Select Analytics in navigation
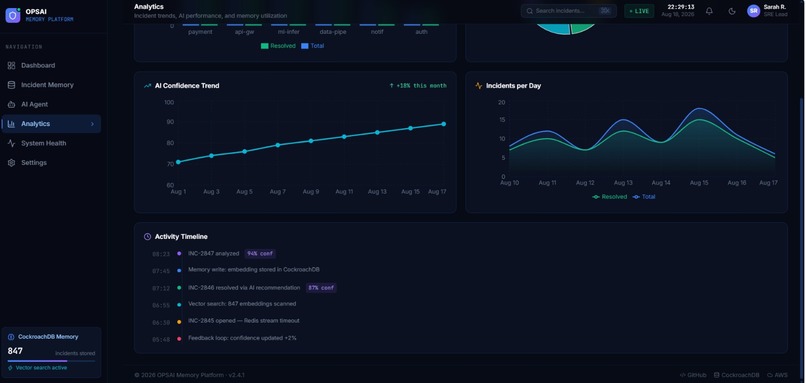 51,124
